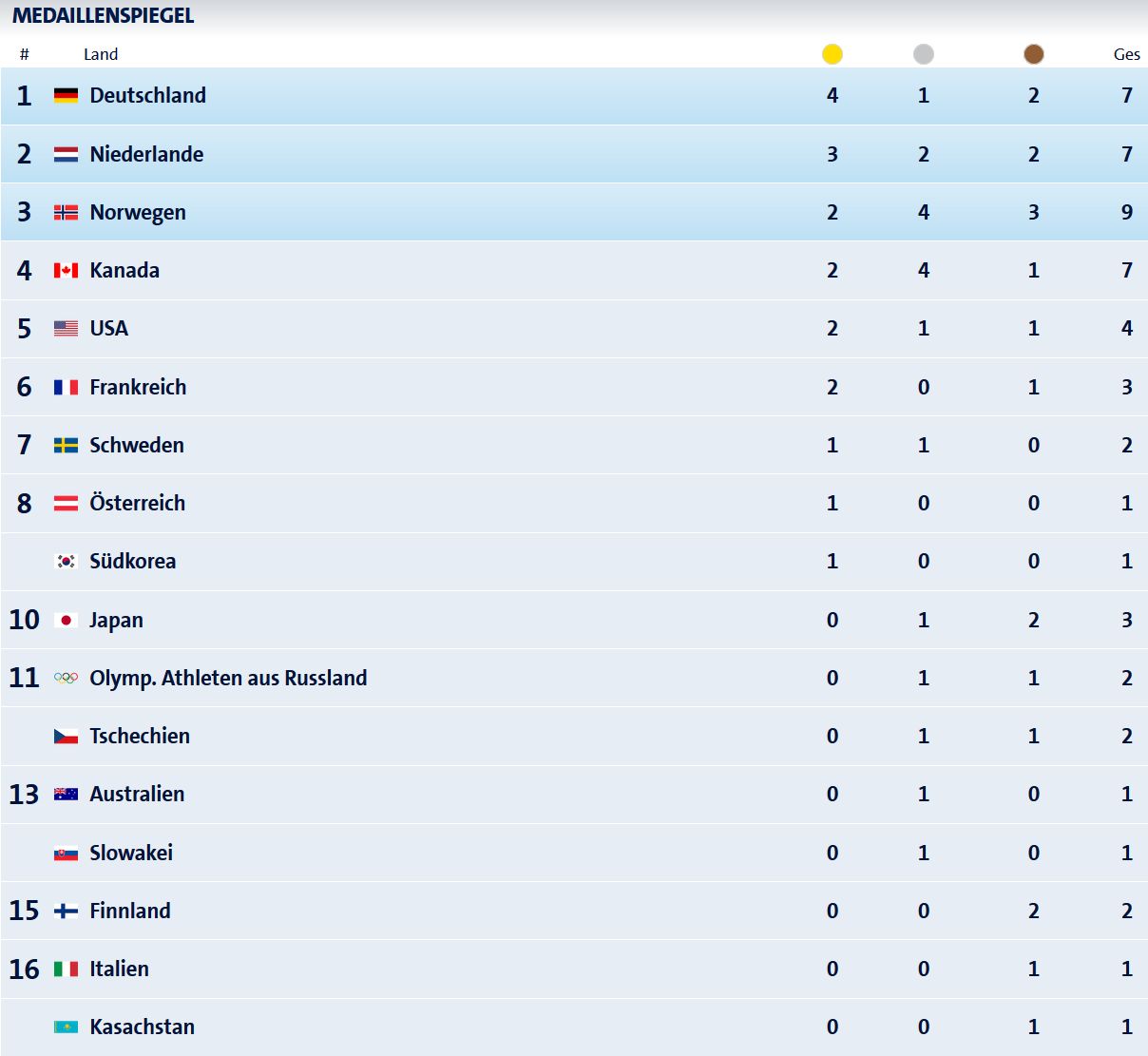1148x1056 pixels.
Task: Click Finnland's bronze medal count
Action: point(1034,911)
